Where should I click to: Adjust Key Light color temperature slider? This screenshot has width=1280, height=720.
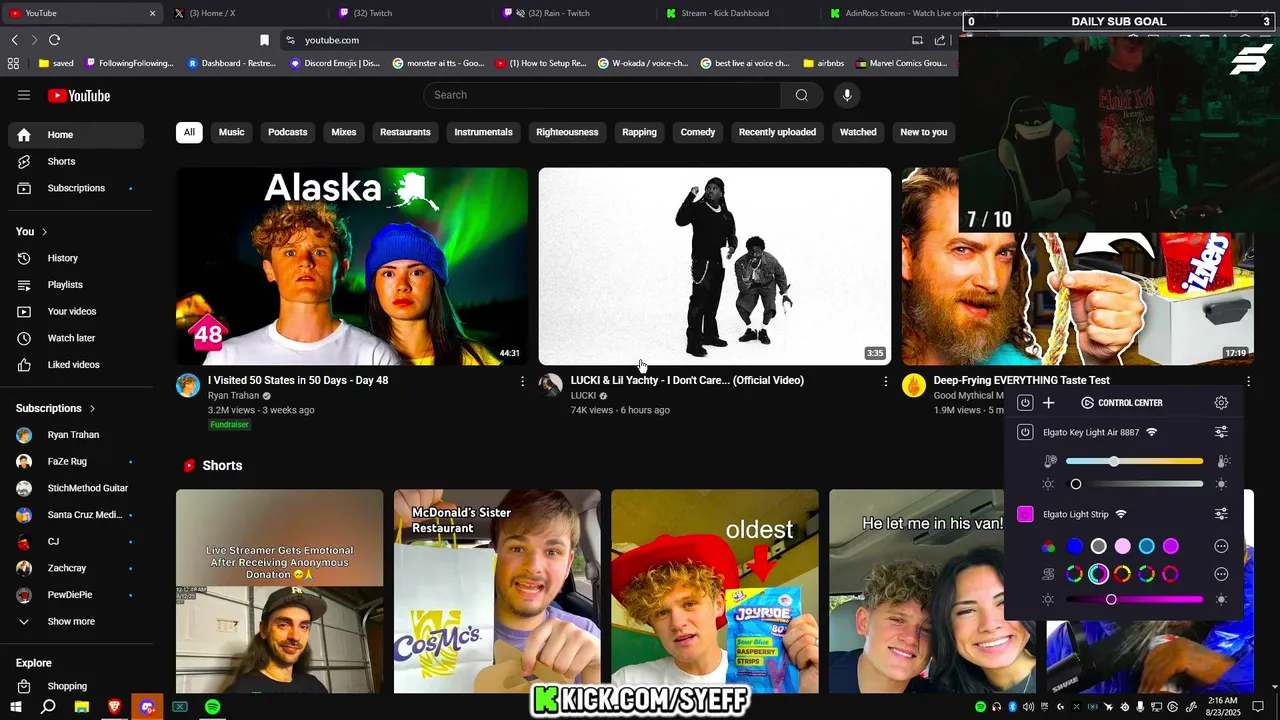(1134, 461)
